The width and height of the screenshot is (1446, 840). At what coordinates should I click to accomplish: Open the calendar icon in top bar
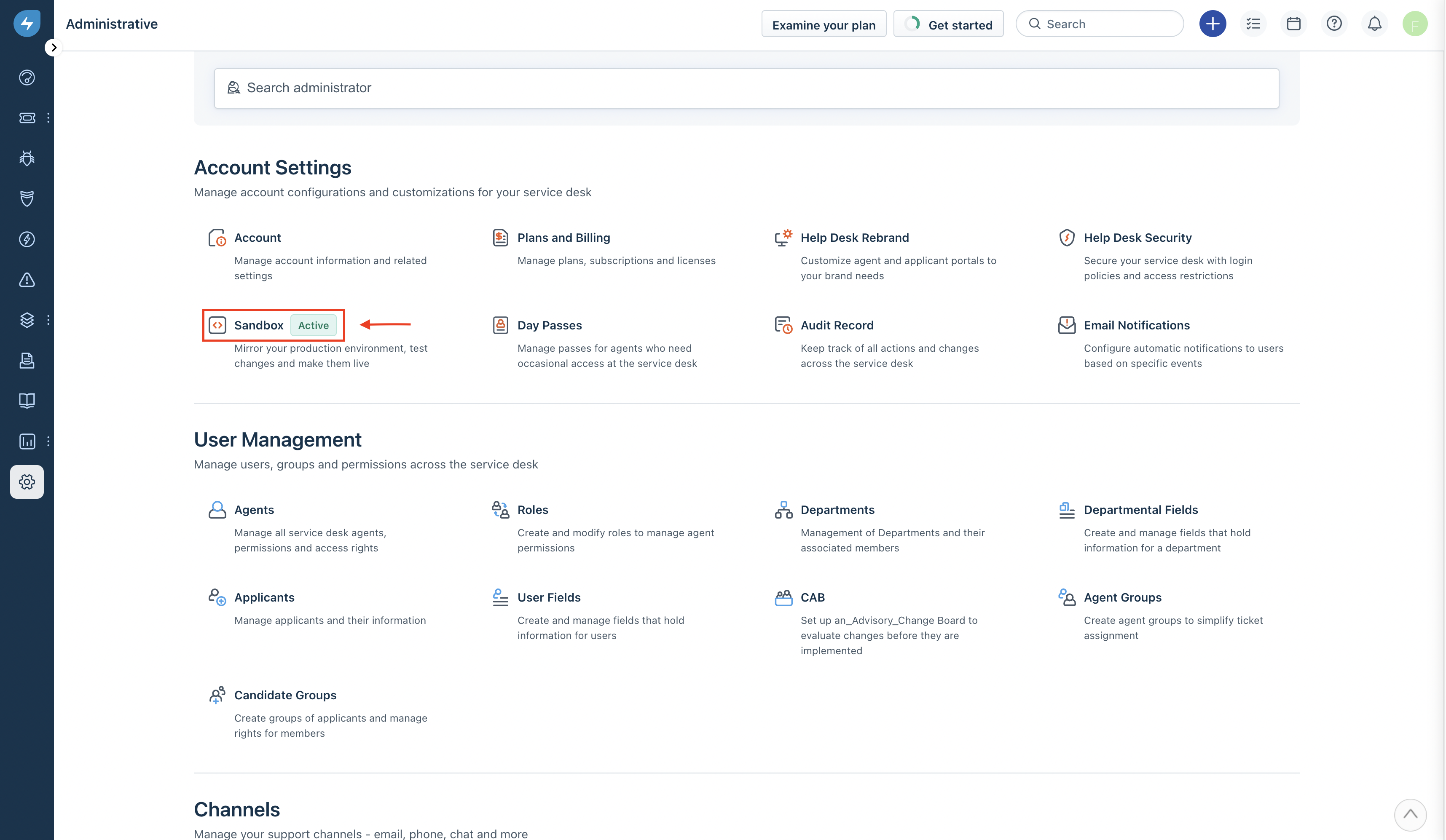point(1293,24)
